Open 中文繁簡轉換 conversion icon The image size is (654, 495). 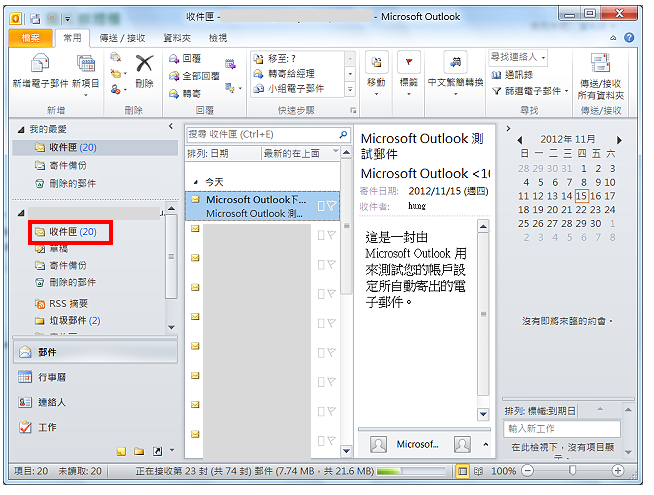click(455, 63)
